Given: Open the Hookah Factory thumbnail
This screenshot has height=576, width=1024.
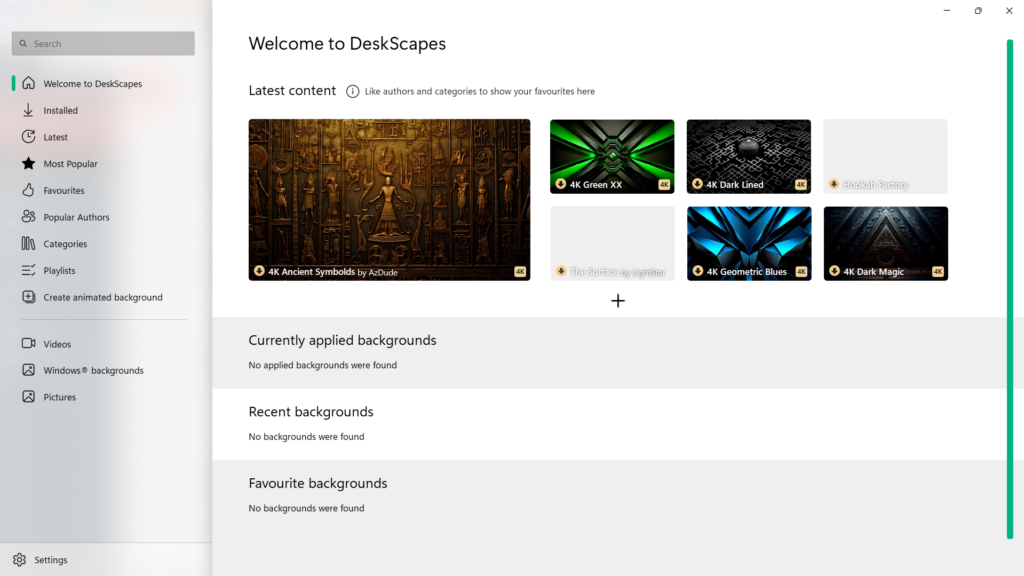Looking at the screenshot, I should [886, 156].
